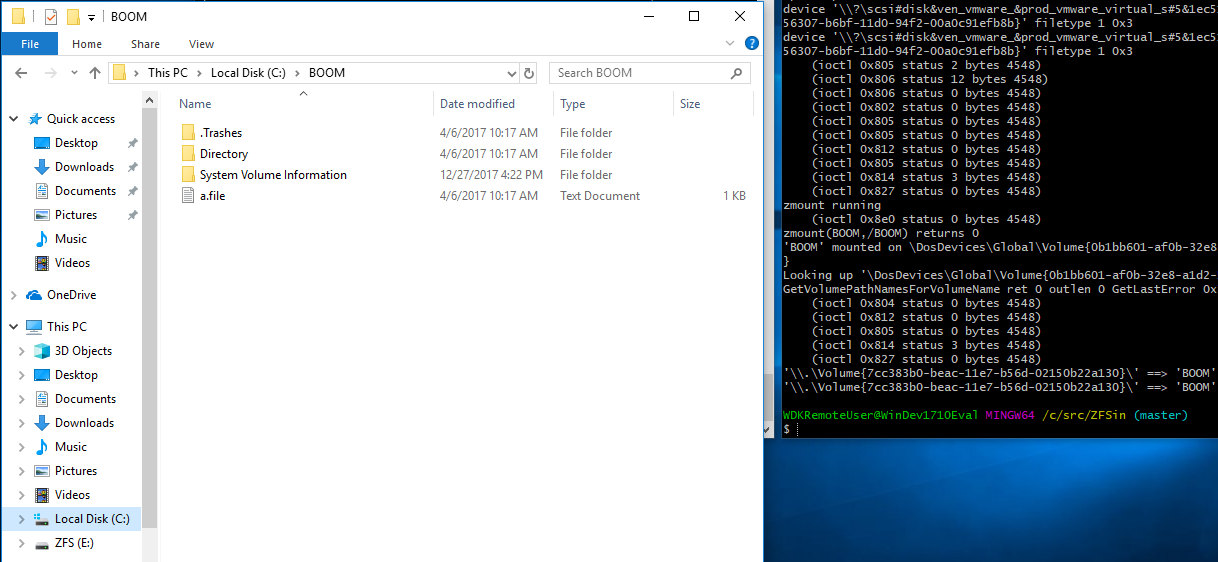Open ZFS (E:) drive in sidebar
Screen dimensions: 1218x562
coord(74,543)
